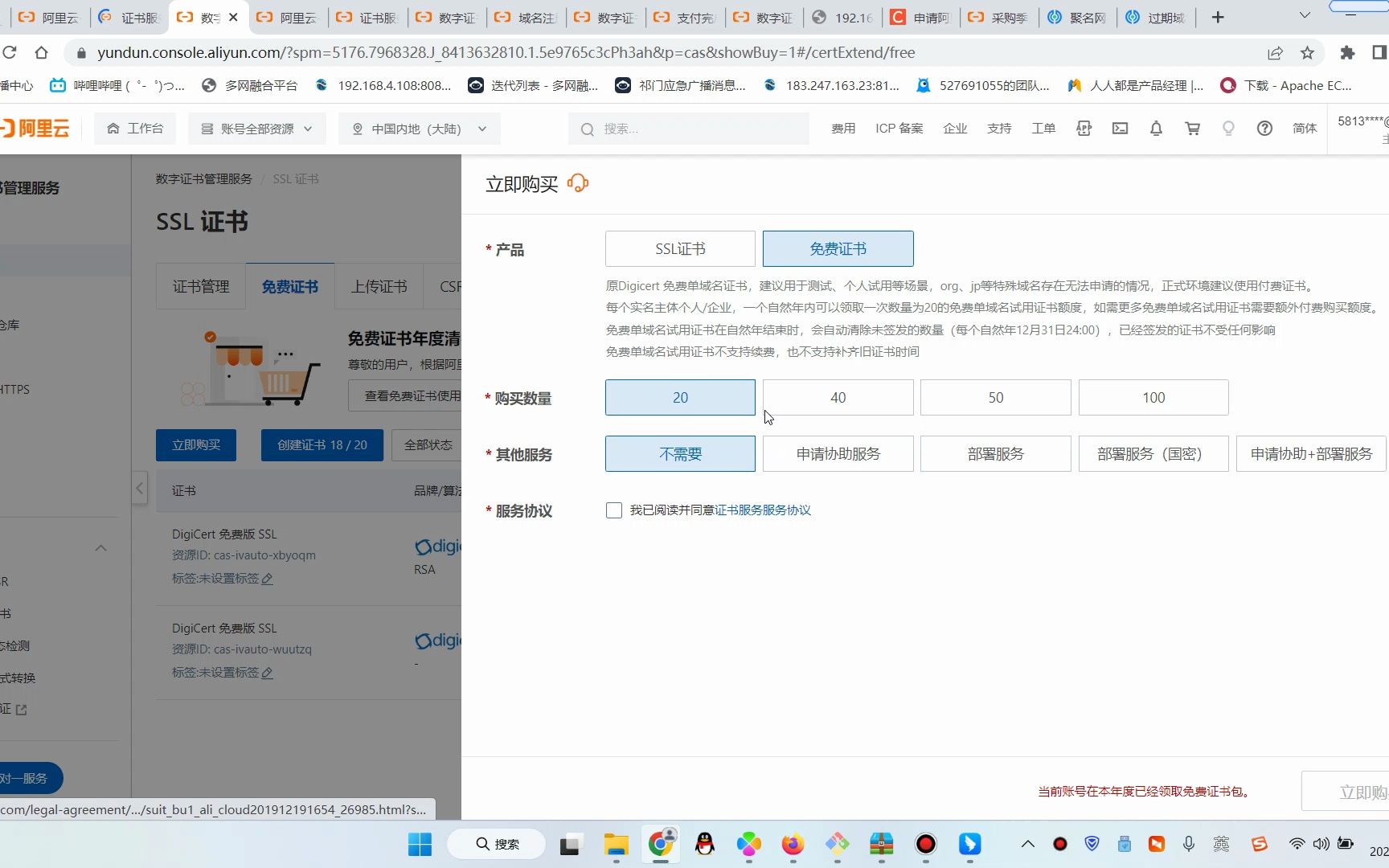Tick the certificate service agreement checkbox
The image size is (1389, 868).
(614, 510)
